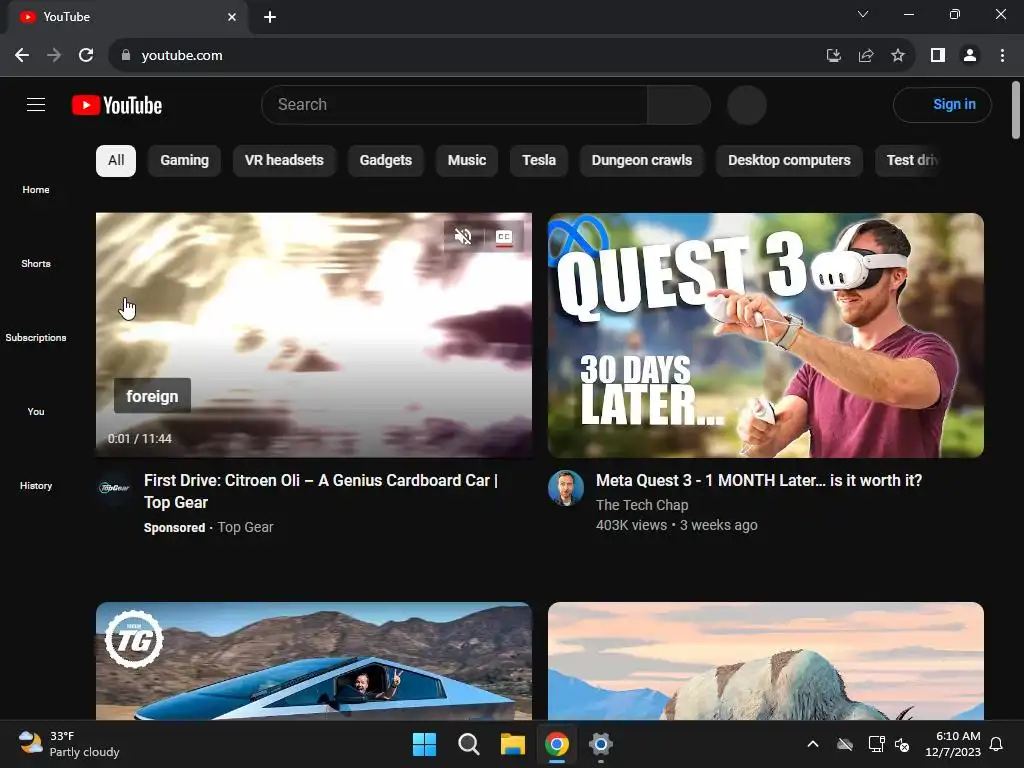Open First Drive: Citroen Oli video title
The height and width of the screenshot is (768, 1024).
click(x=321, y=491)
